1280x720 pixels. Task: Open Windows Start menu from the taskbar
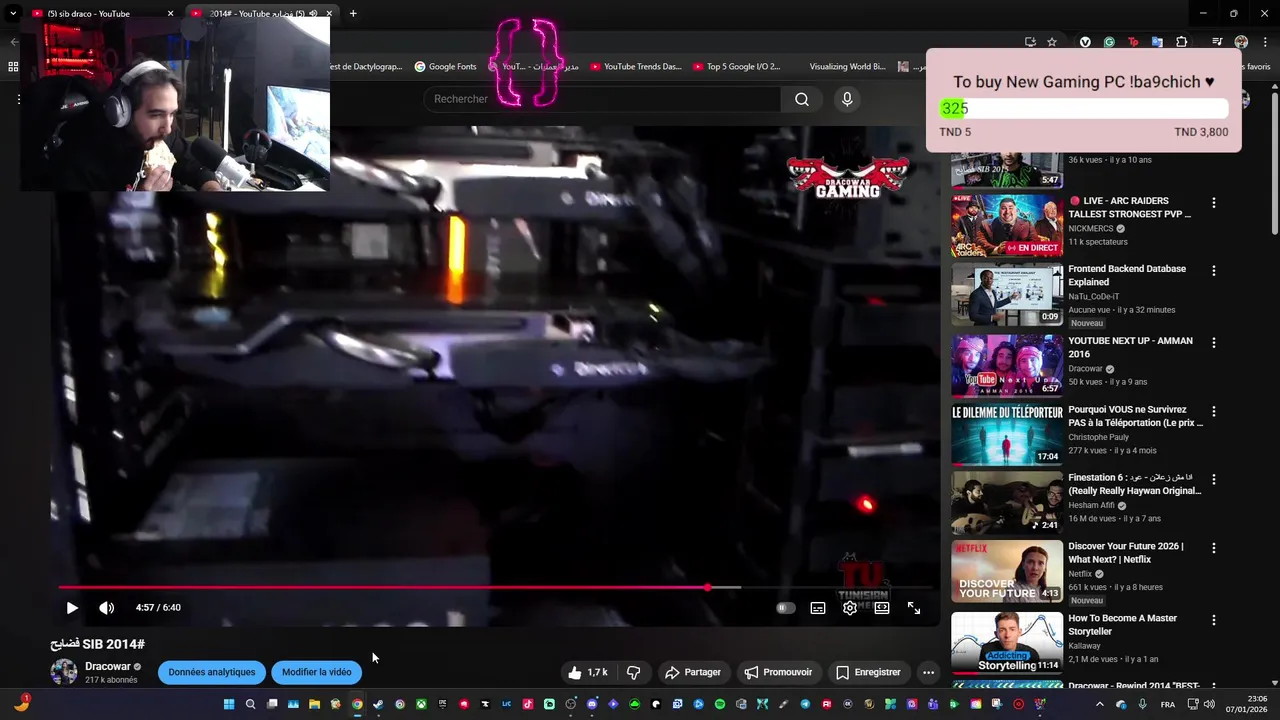coord(229,704)
